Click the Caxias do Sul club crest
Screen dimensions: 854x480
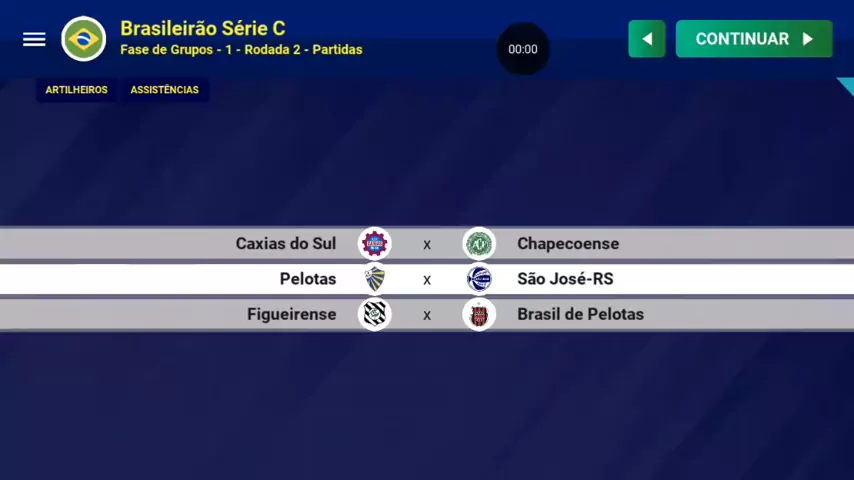coord(375,243)
